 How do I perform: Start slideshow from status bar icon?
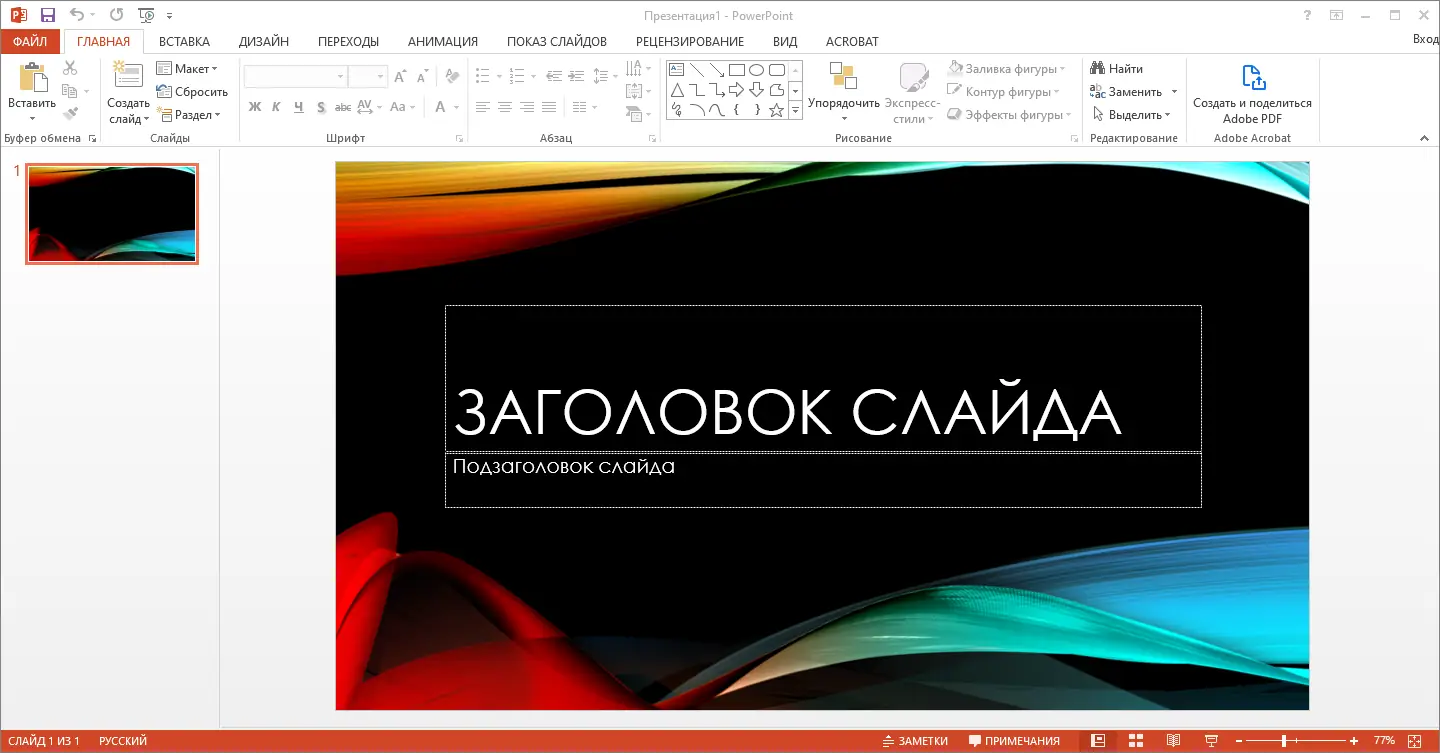[1210, 740]
